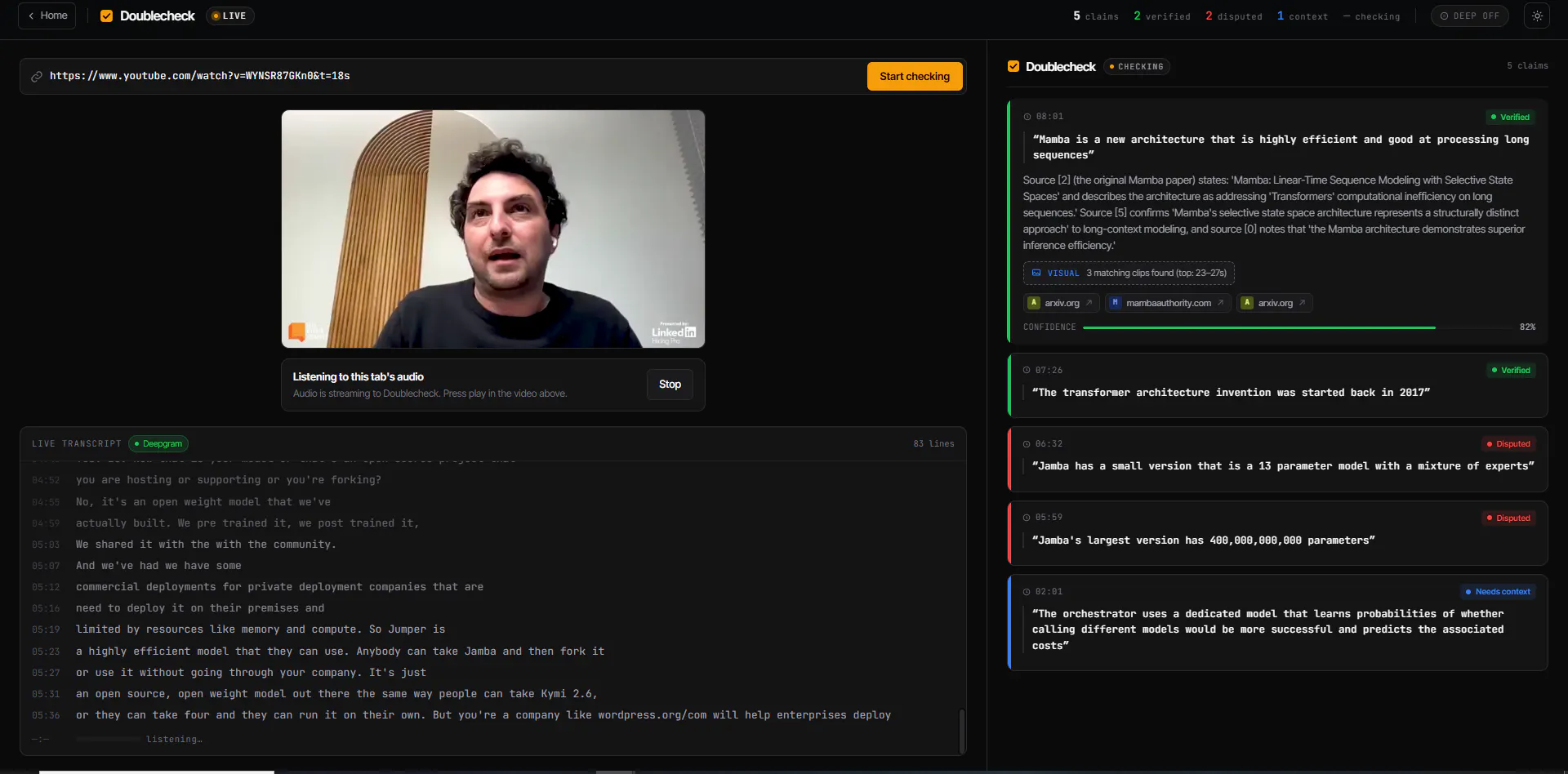Click the Verified badge on the transformer claim
Screen dimensions: 1568x774
(x=1511, y=371)
